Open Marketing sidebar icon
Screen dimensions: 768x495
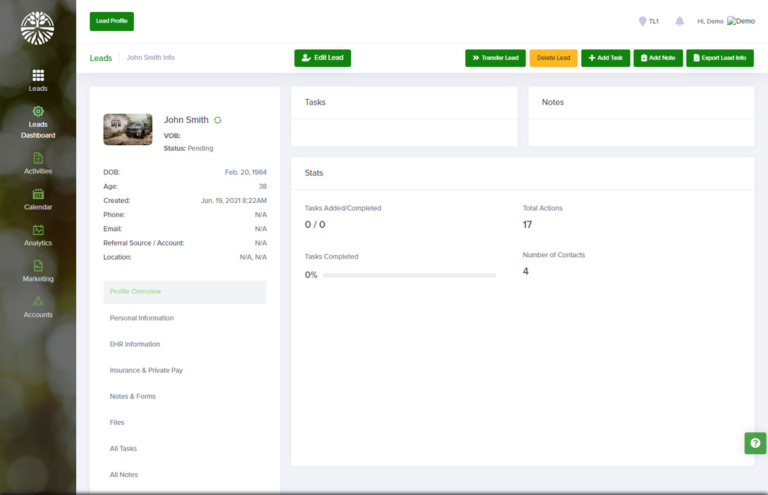38,266
